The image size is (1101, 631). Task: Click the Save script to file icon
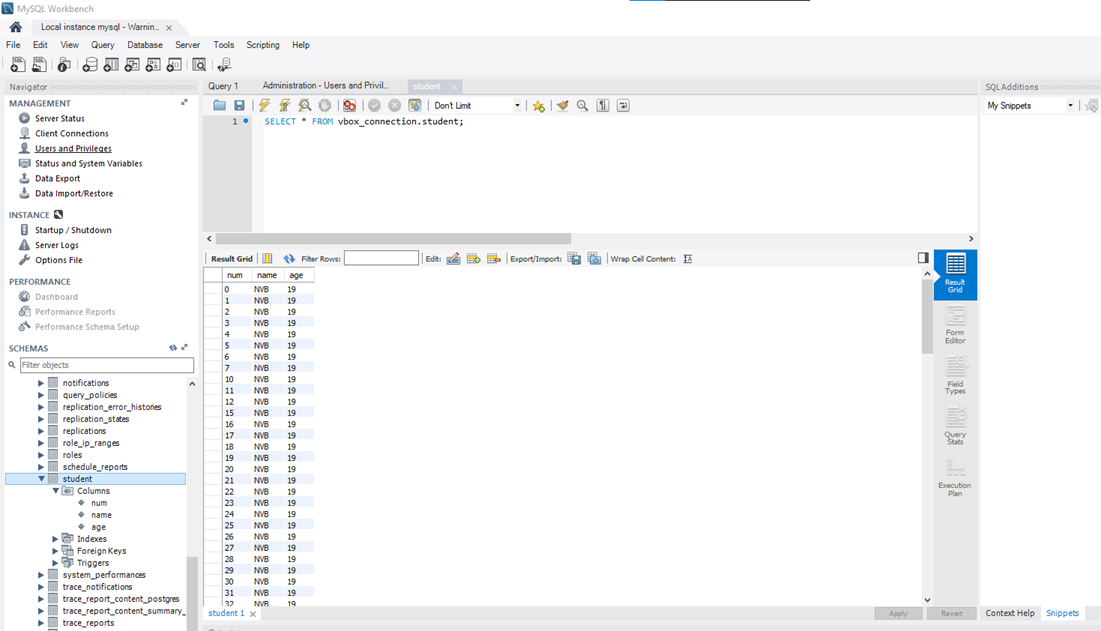pyautogui.click(x=239, y=105)
